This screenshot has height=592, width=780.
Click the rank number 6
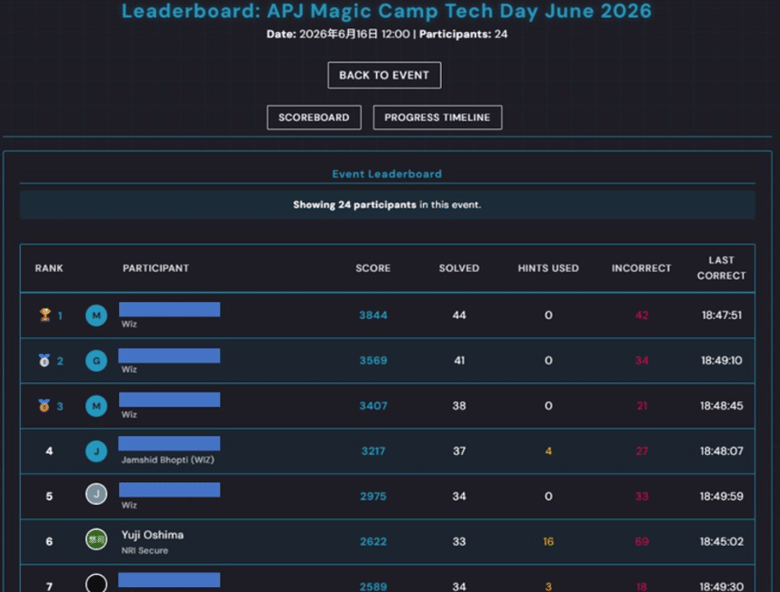[49, 541]
